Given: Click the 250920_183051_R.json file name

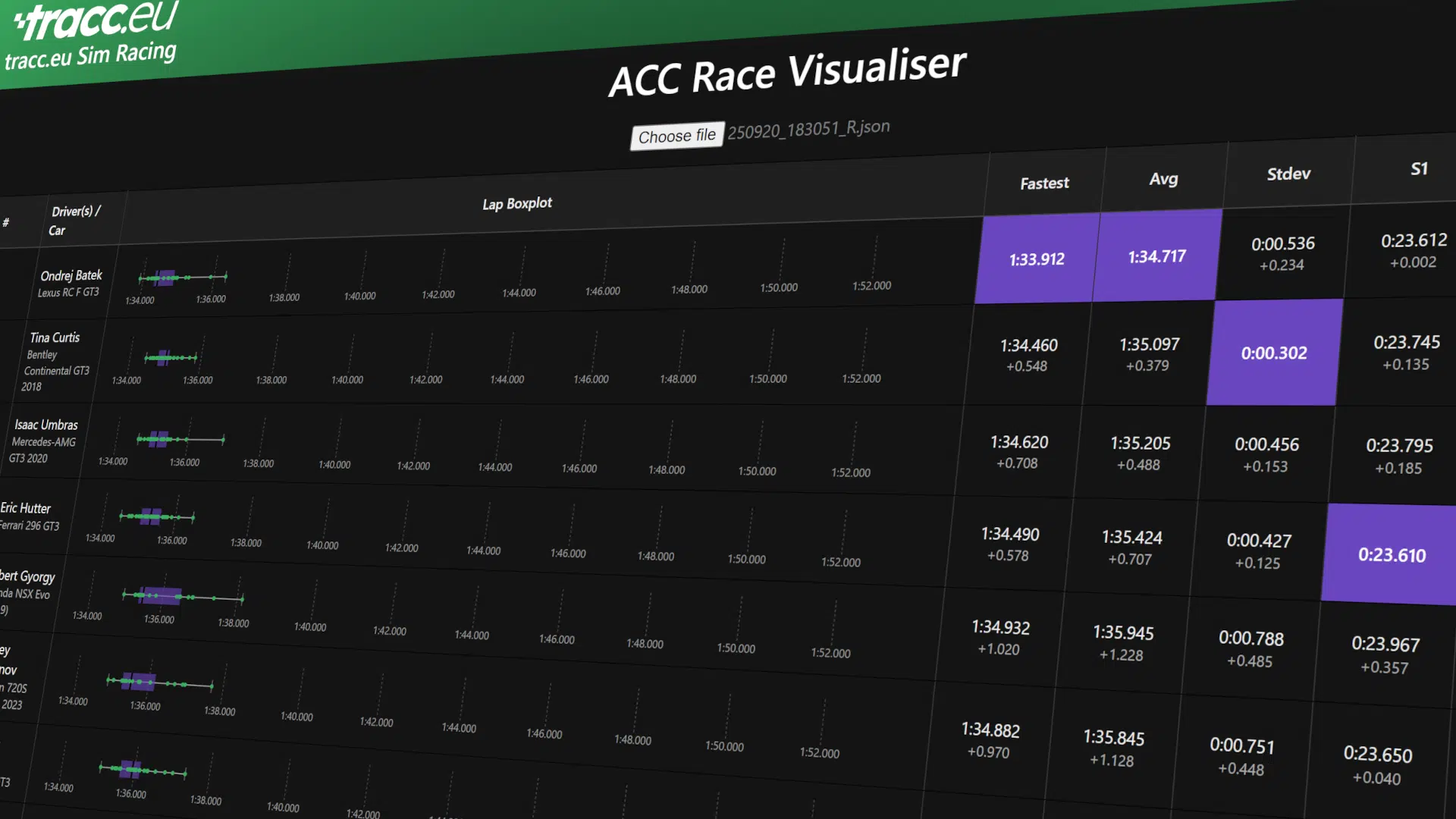Looking at the screenshot, I should (808, 129).
